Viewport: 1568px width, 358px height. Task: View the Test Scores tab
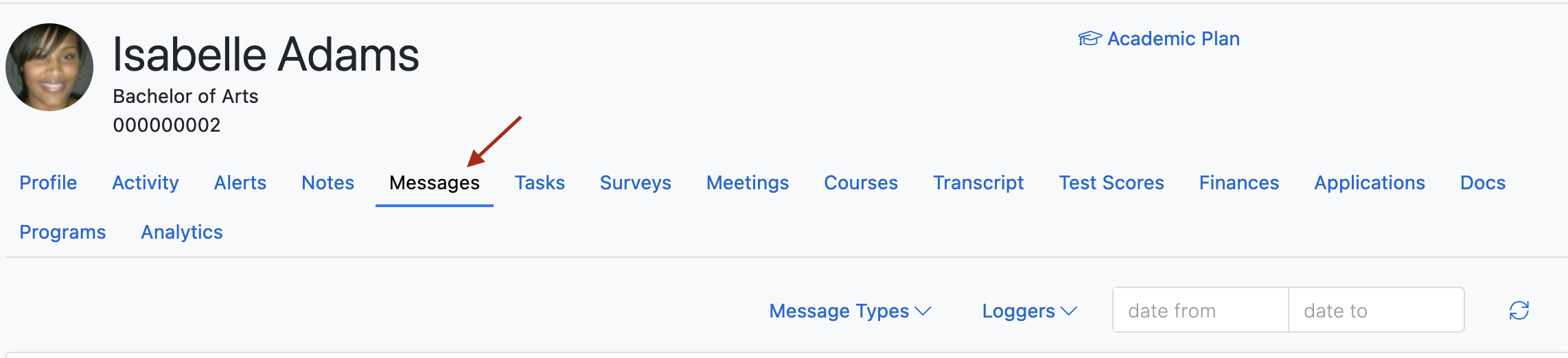tap(1111, 182)
